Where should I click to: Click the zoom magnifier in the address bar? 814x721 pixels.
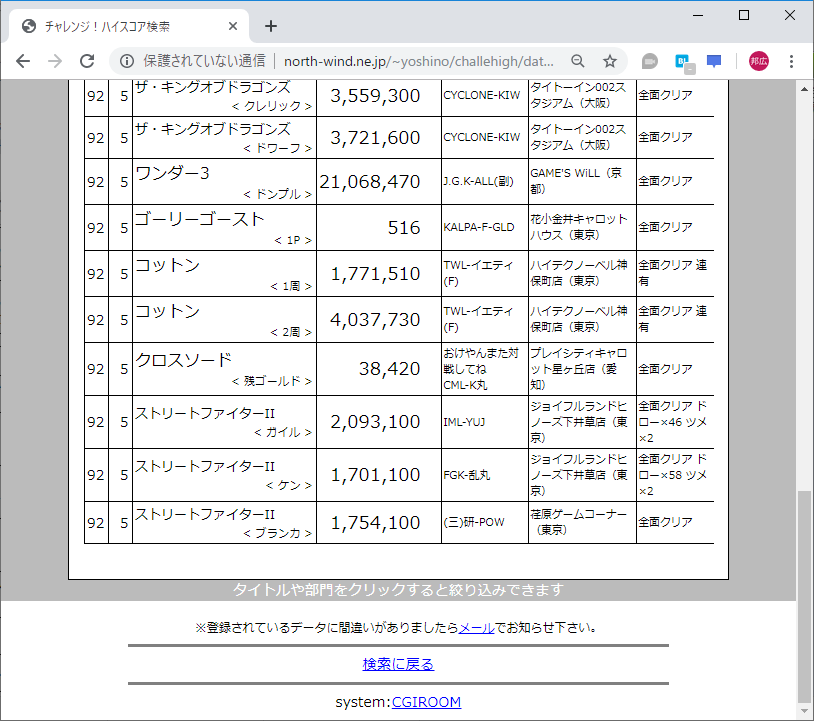click(x=578, y=60)
